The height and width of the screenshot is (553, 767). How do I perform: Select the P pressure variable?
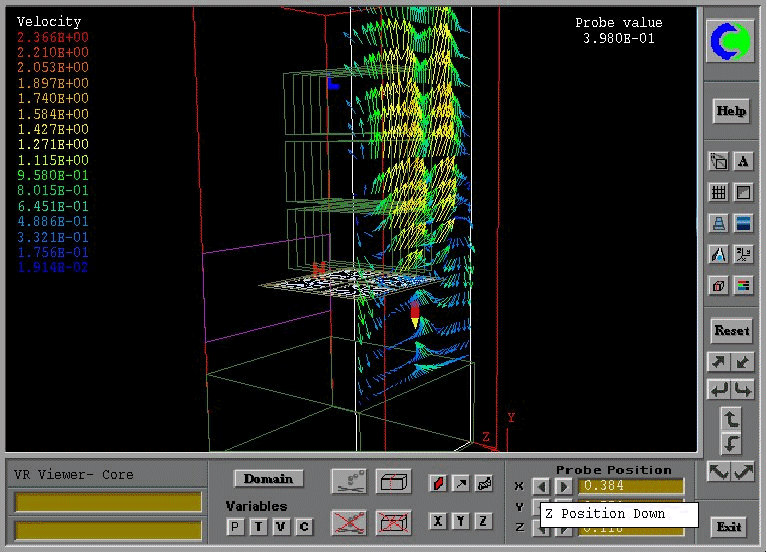pos(235,526)
